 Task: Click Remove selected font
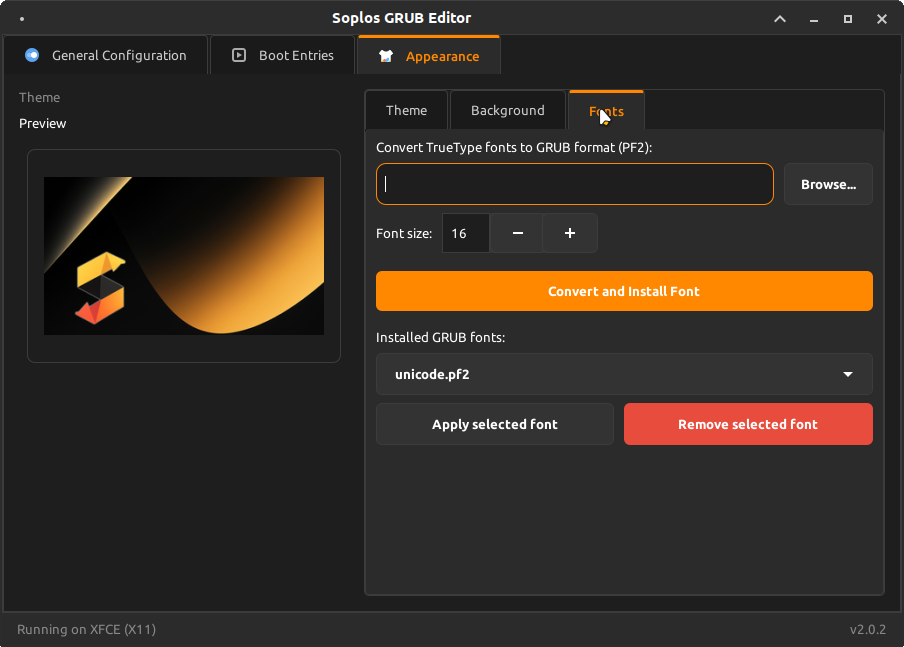coord(748,424)
